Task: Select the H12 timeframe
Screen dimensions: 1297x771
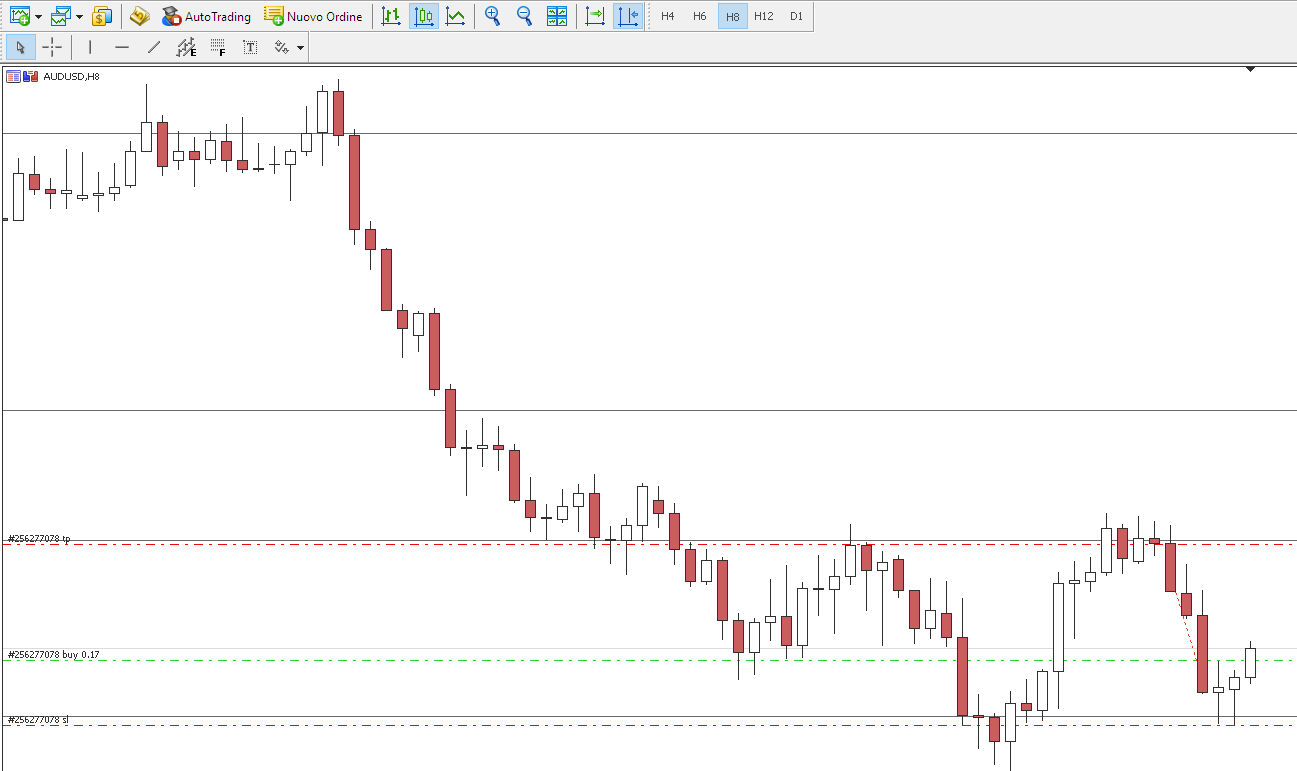Action: 763,17
